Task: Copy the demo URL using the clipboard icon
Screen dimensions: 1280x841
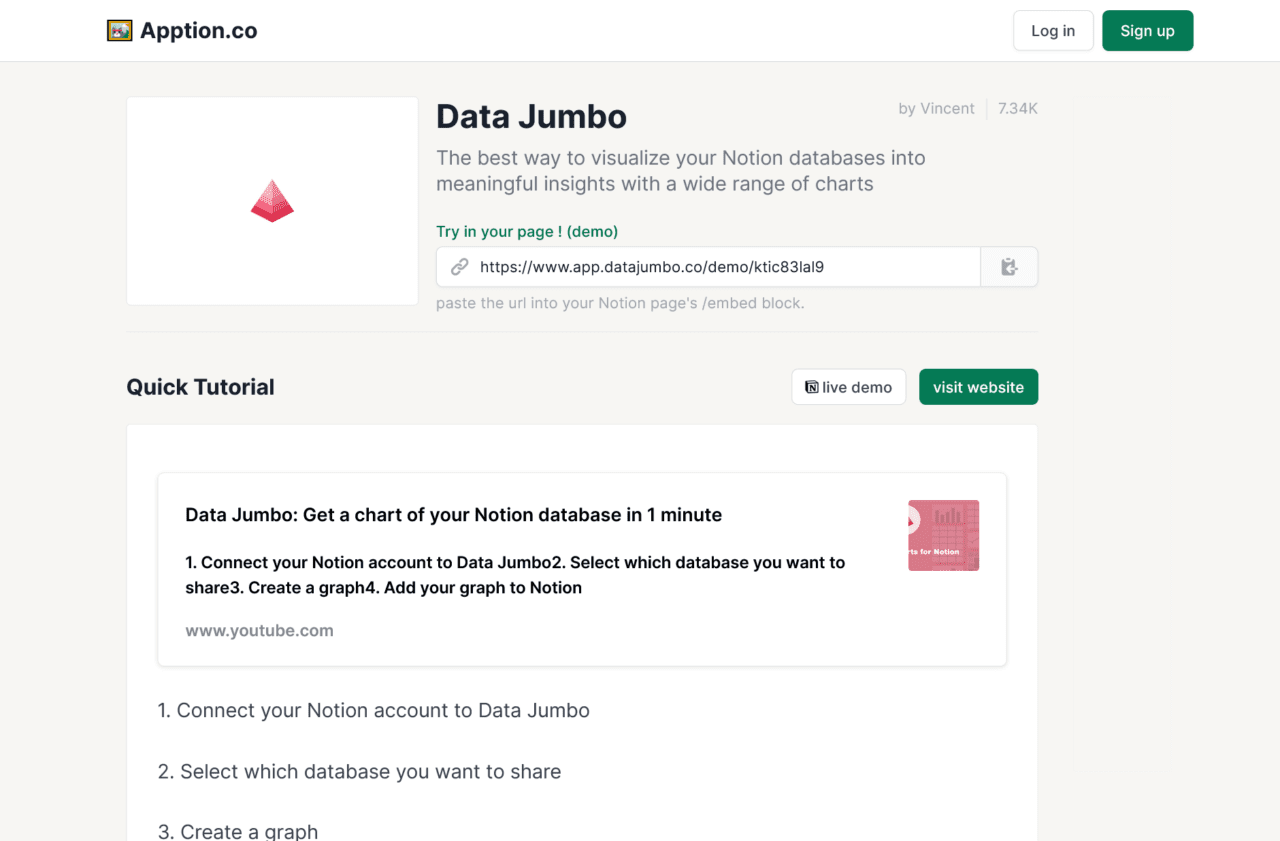Action: (x=1008, y=266)
